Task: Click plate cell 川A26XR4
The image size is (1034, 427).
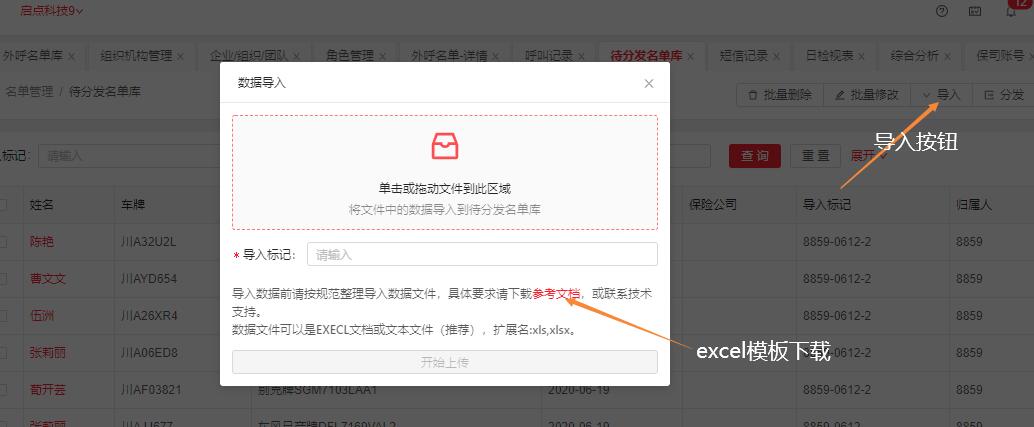Action: tap(149, 316)
